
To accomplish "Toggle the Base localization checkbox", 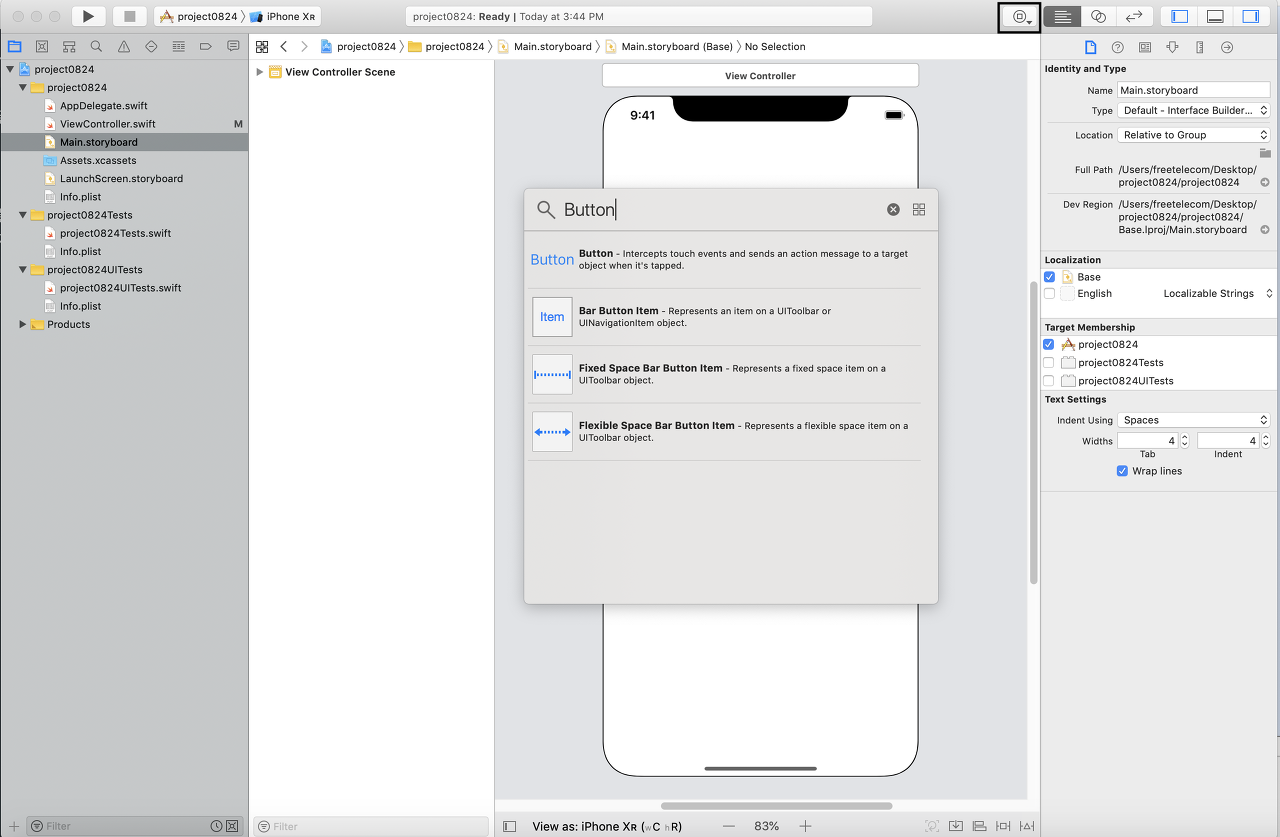I will click(x=1049, y=277).
